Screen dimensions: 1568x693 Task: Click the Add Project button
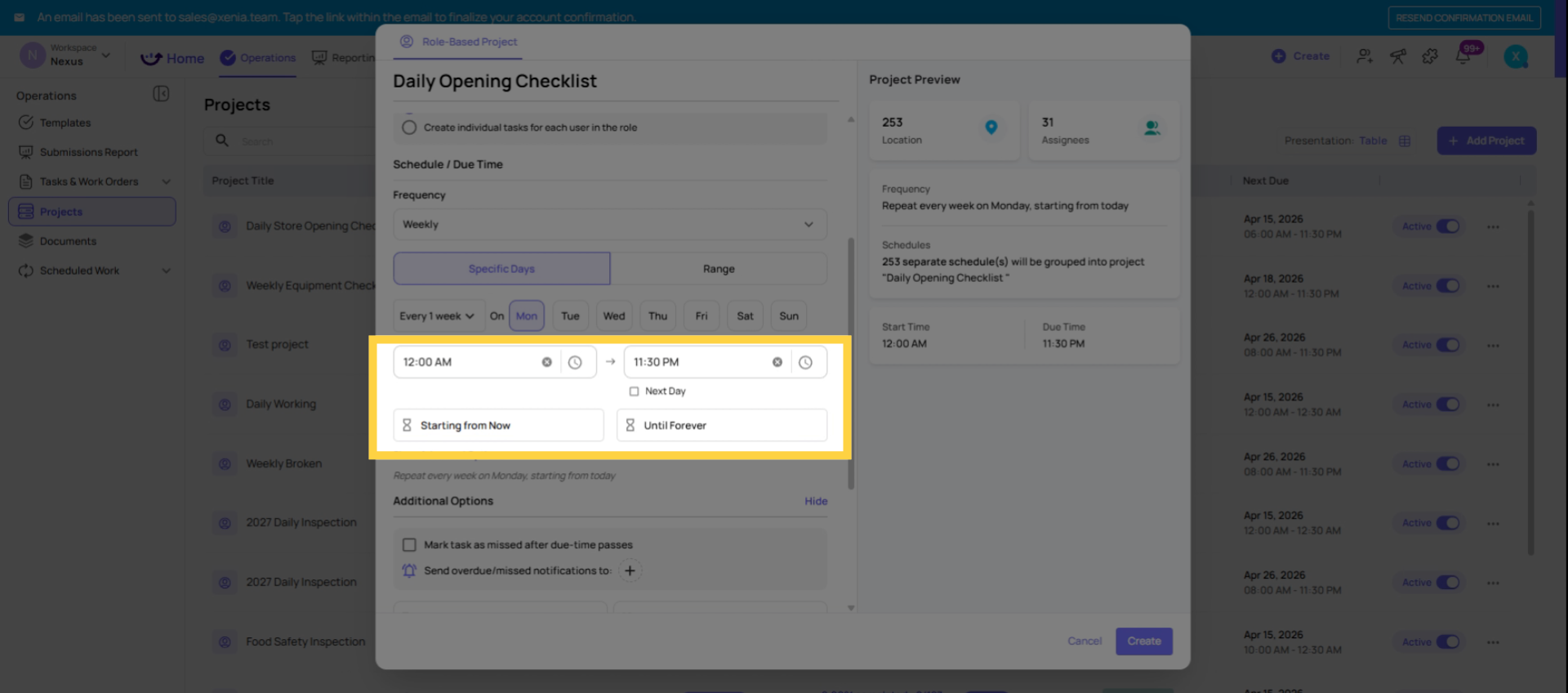pos(1486,141)
